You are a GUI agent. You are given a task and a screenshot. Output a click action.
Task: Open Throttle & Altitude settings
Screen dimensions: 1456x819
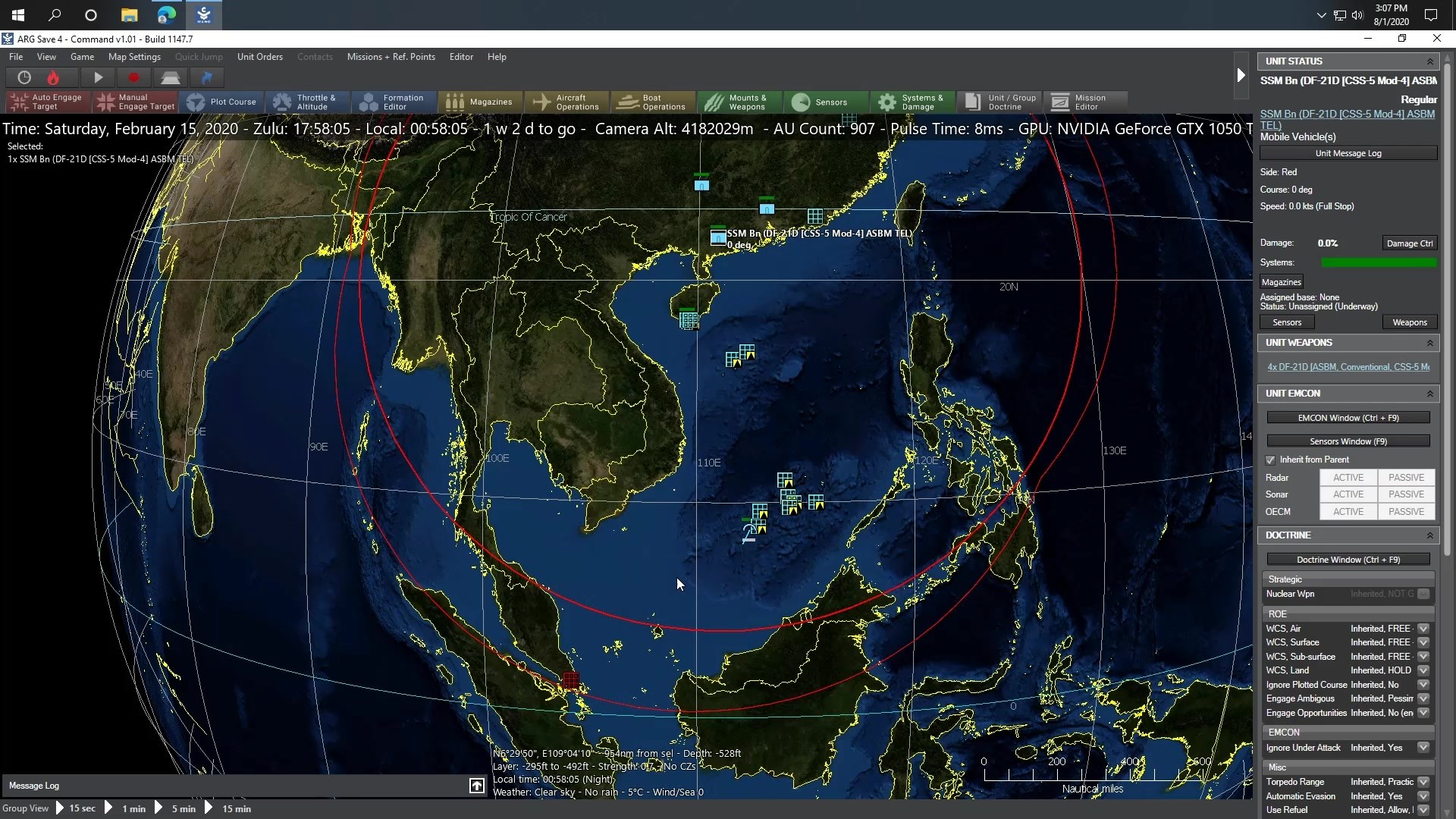pyautogui.click(x=309, y=102)
